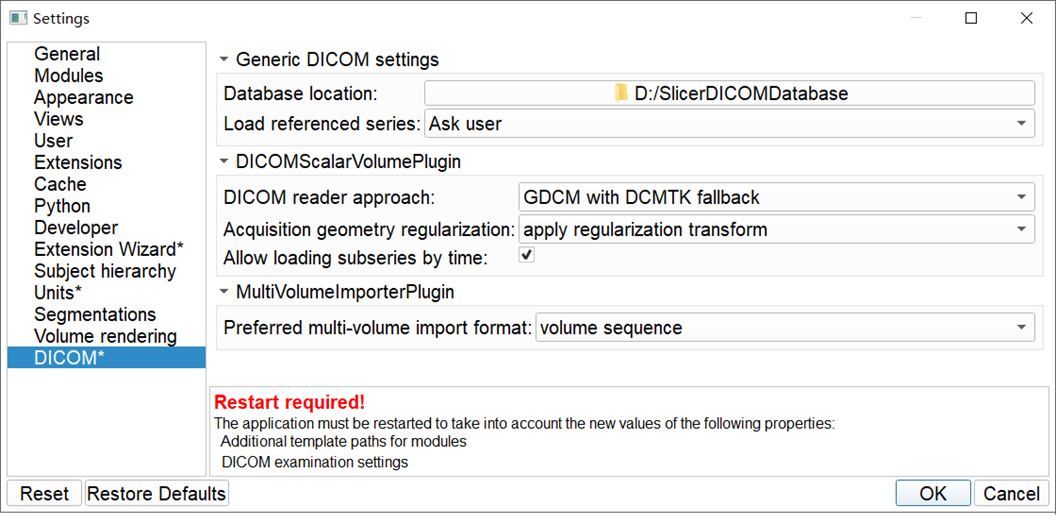1056x524 pixels.
Task: Open Volume rendering settings page
Action: click(105, 337)
